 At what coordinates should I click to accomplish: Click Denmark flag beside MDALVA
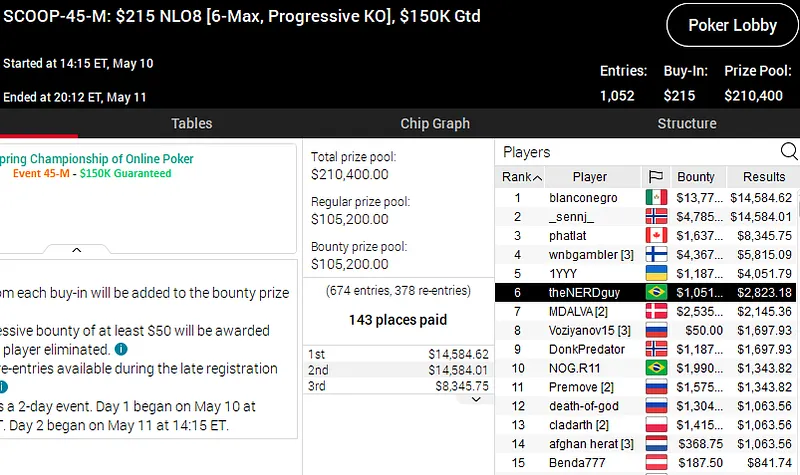pos(656,312)
